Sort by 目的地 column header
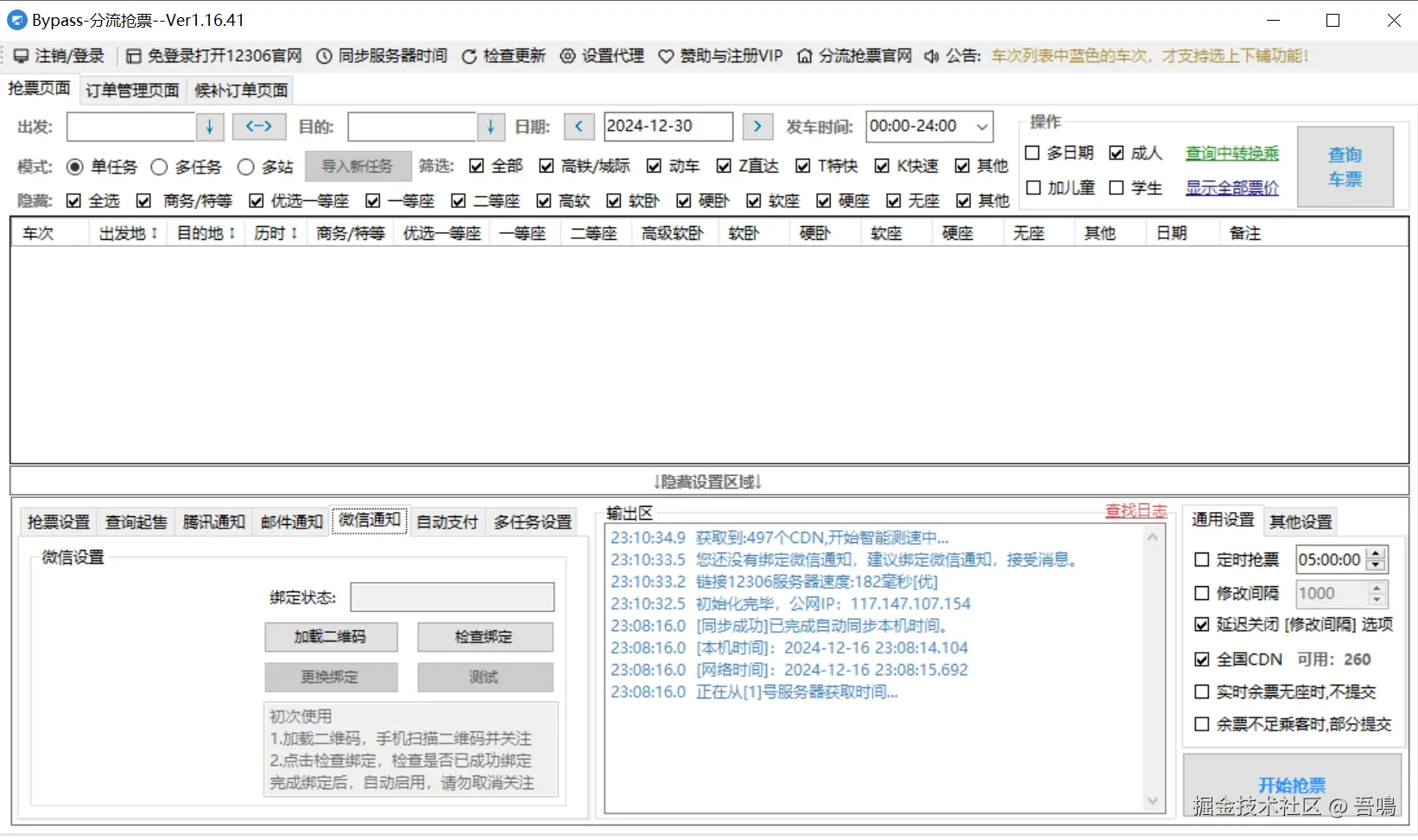1418x840 pixels. (206, 233)
